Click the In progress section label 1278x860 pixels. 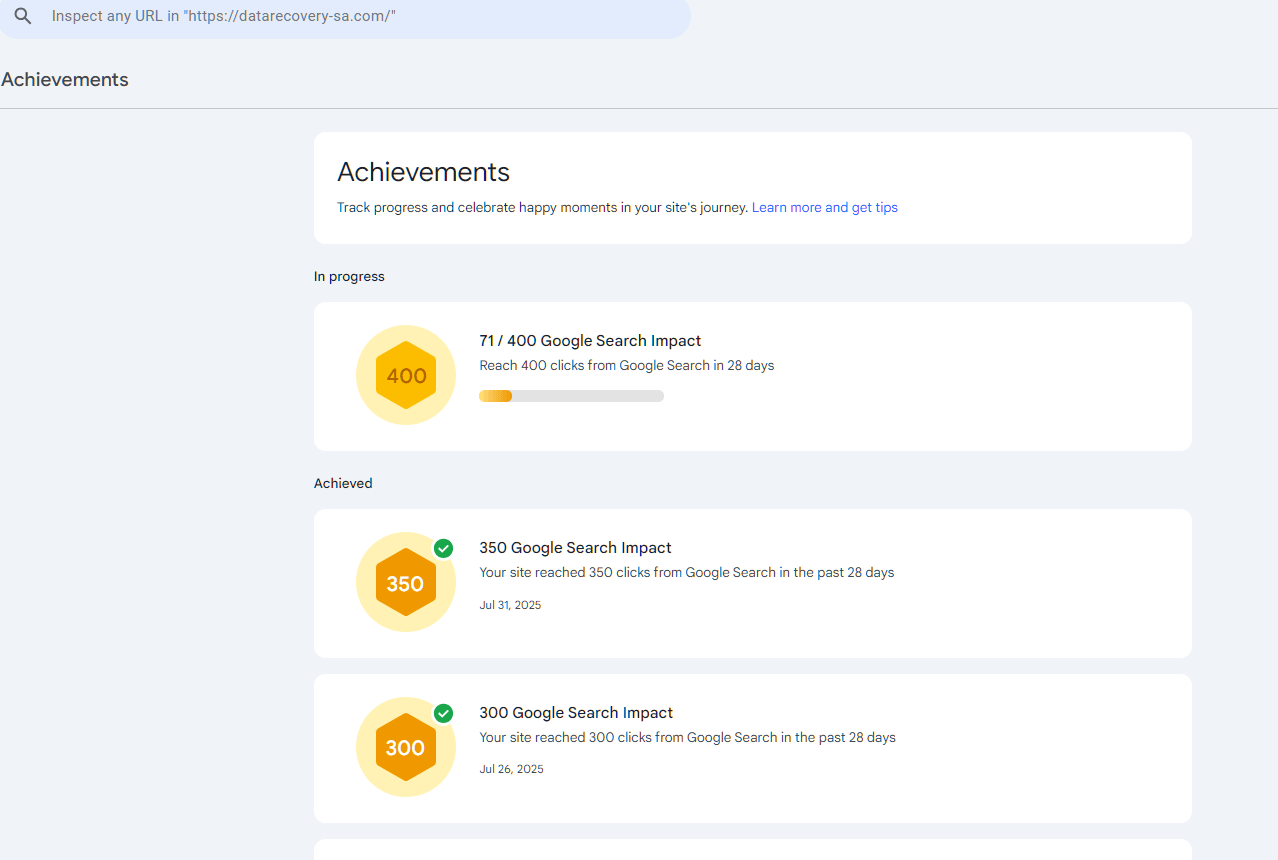(x=349, y=276)
